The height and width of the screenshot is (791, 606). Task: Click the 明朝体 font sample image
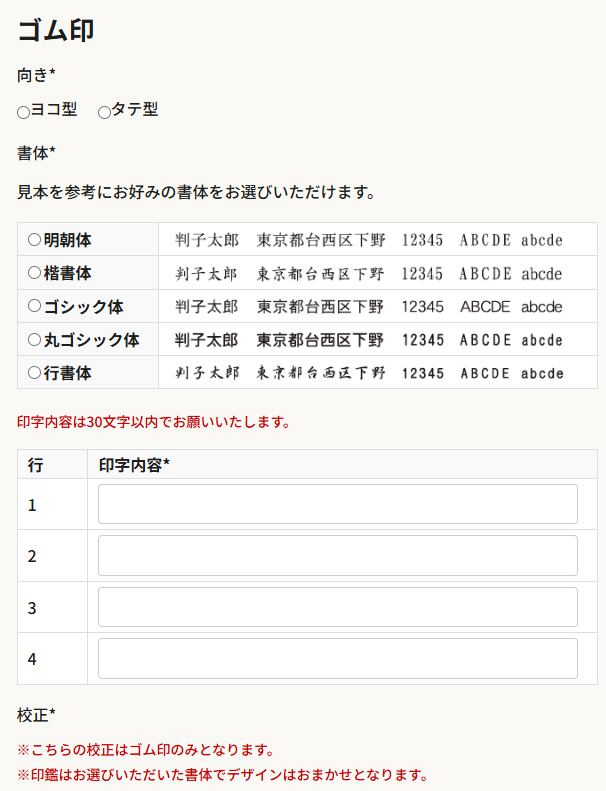click(x=368, y=240)
